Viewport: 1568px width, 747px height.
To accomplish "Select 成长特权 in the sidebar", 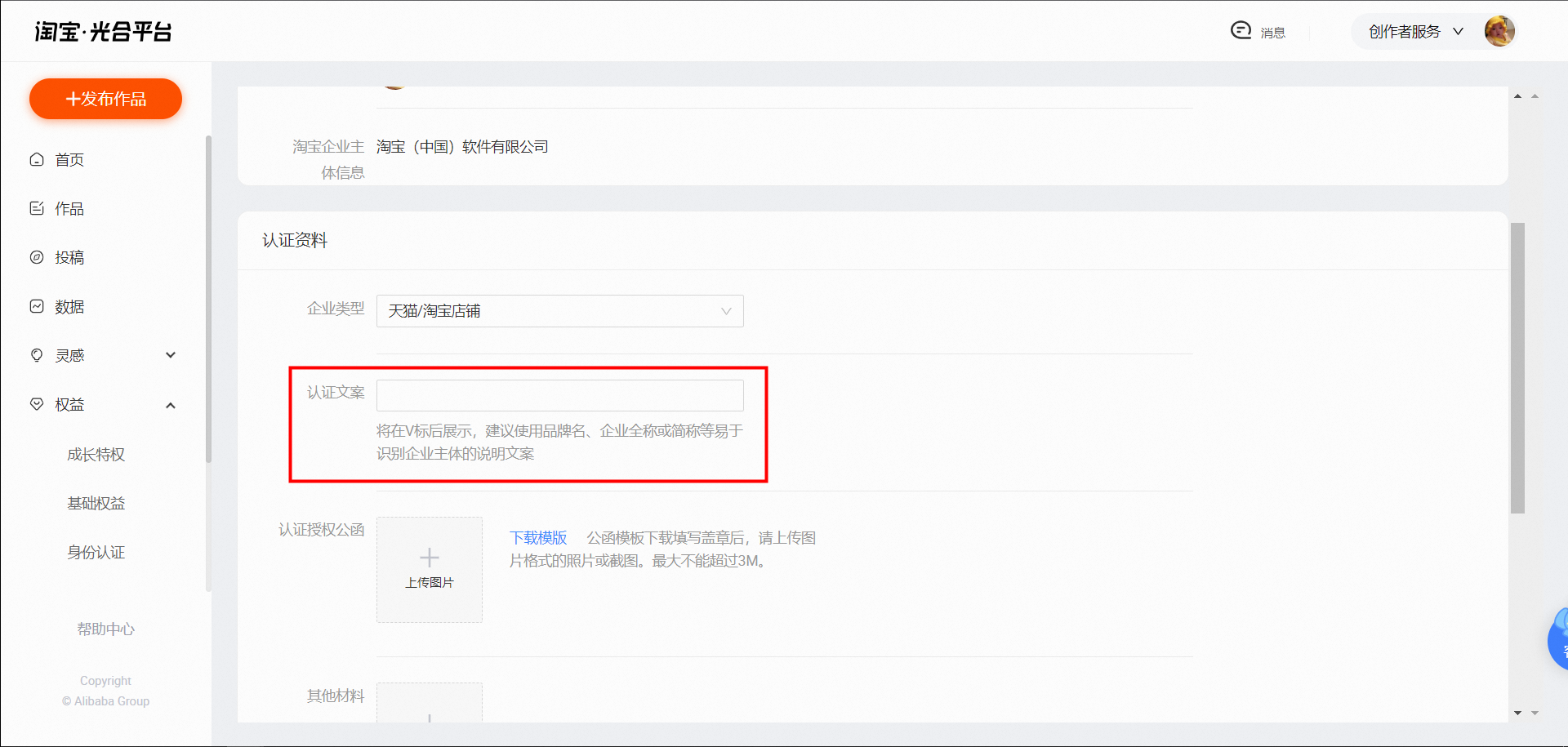I will [x=96, y=455].
